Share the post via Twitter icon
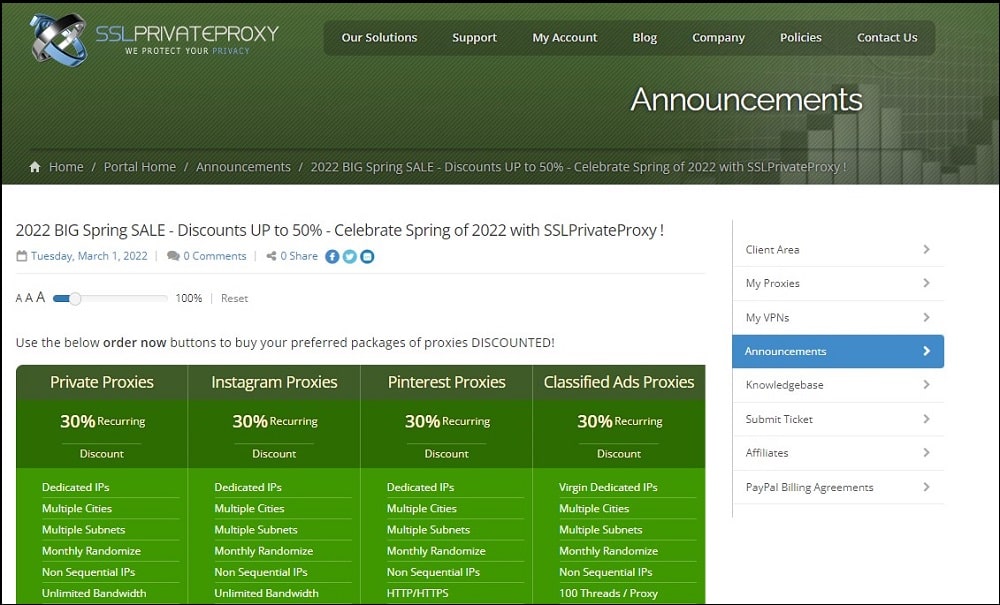This screenshot has width=1000, height=605. pos(349,256)
